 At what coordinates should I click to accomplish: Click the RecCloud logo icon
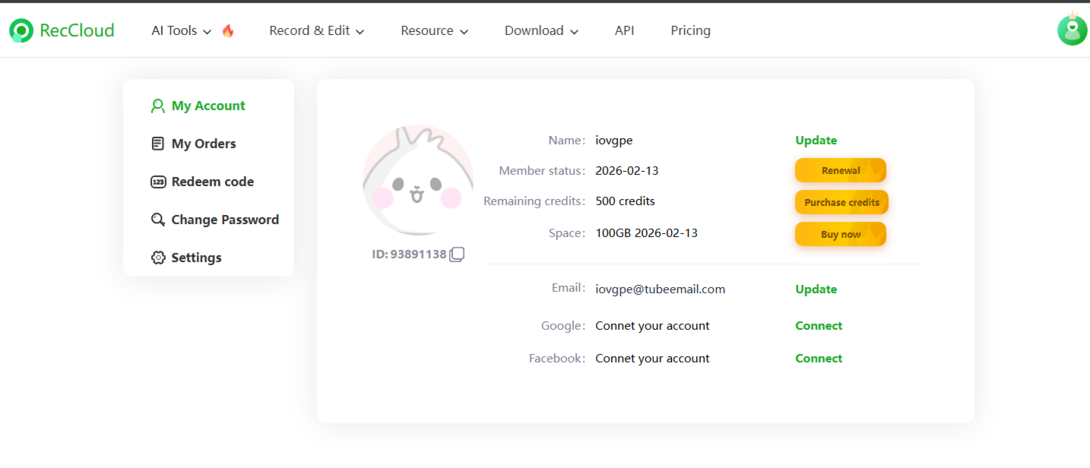click(21, 31)
